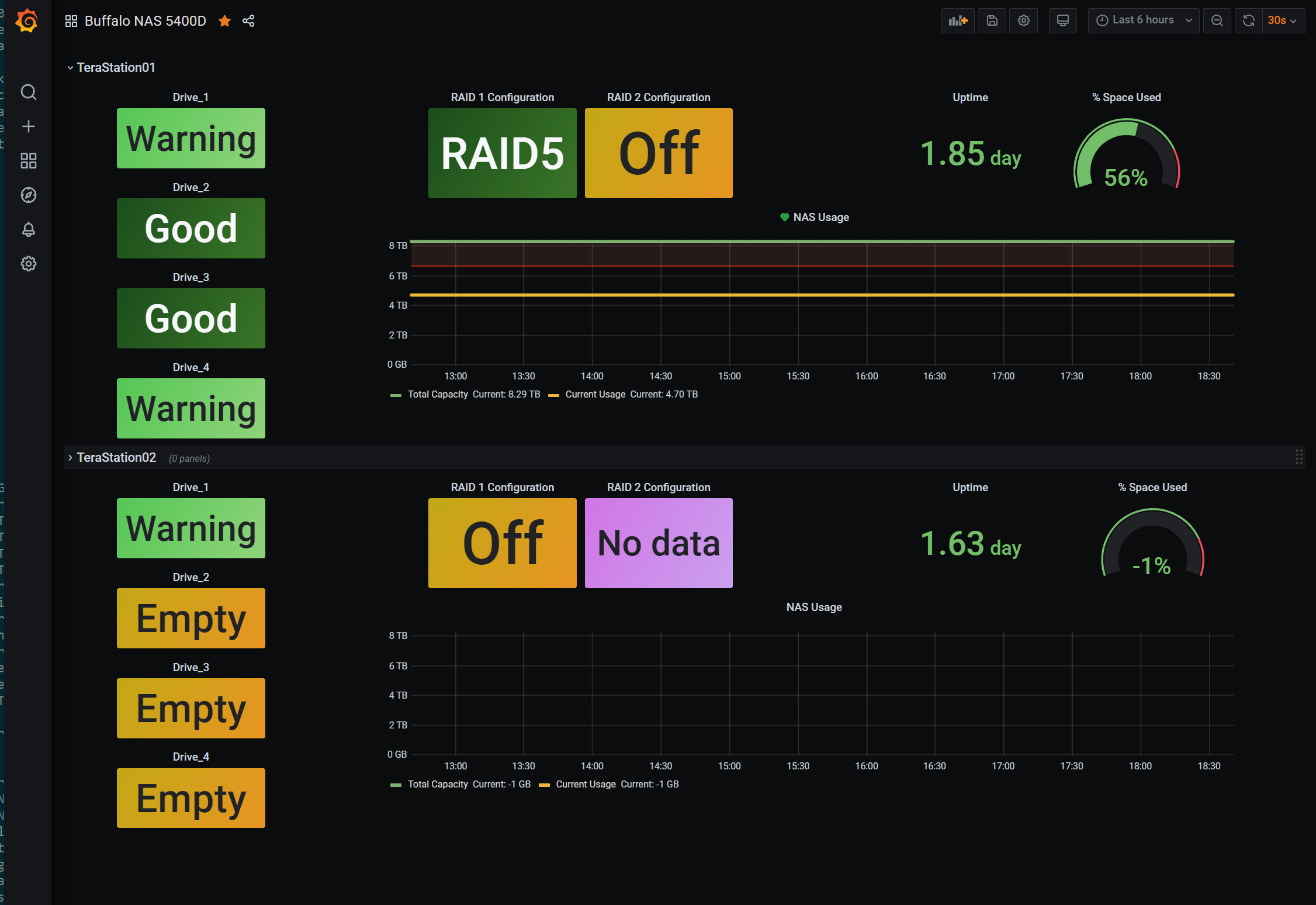Share the dashboard via the share icon
The width and height of the screenshot is (1316, 905).
[x=248, y=21]
